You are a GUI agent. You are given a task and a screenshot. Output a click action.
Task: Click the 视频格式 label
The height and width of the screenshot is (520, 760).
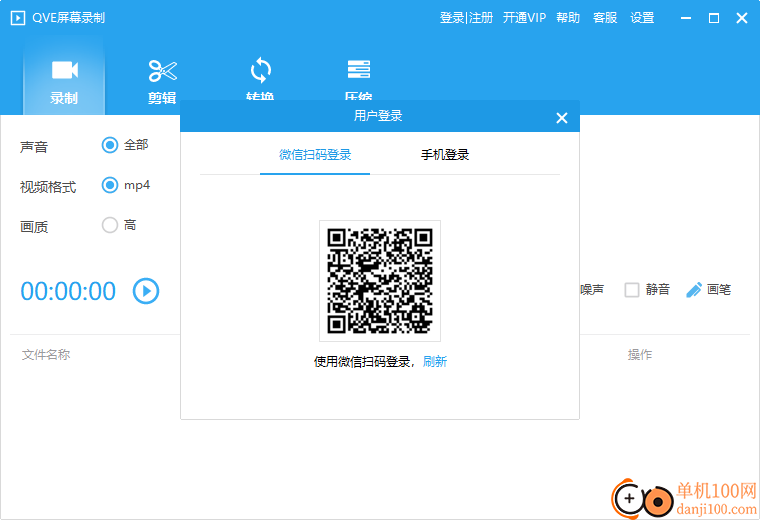pos(48,187)
